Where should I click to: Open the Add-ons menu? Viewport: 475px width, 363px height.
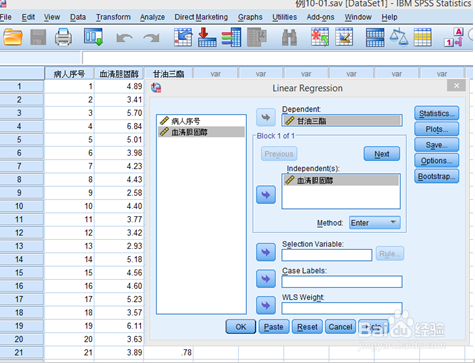(x=320, y=17)
